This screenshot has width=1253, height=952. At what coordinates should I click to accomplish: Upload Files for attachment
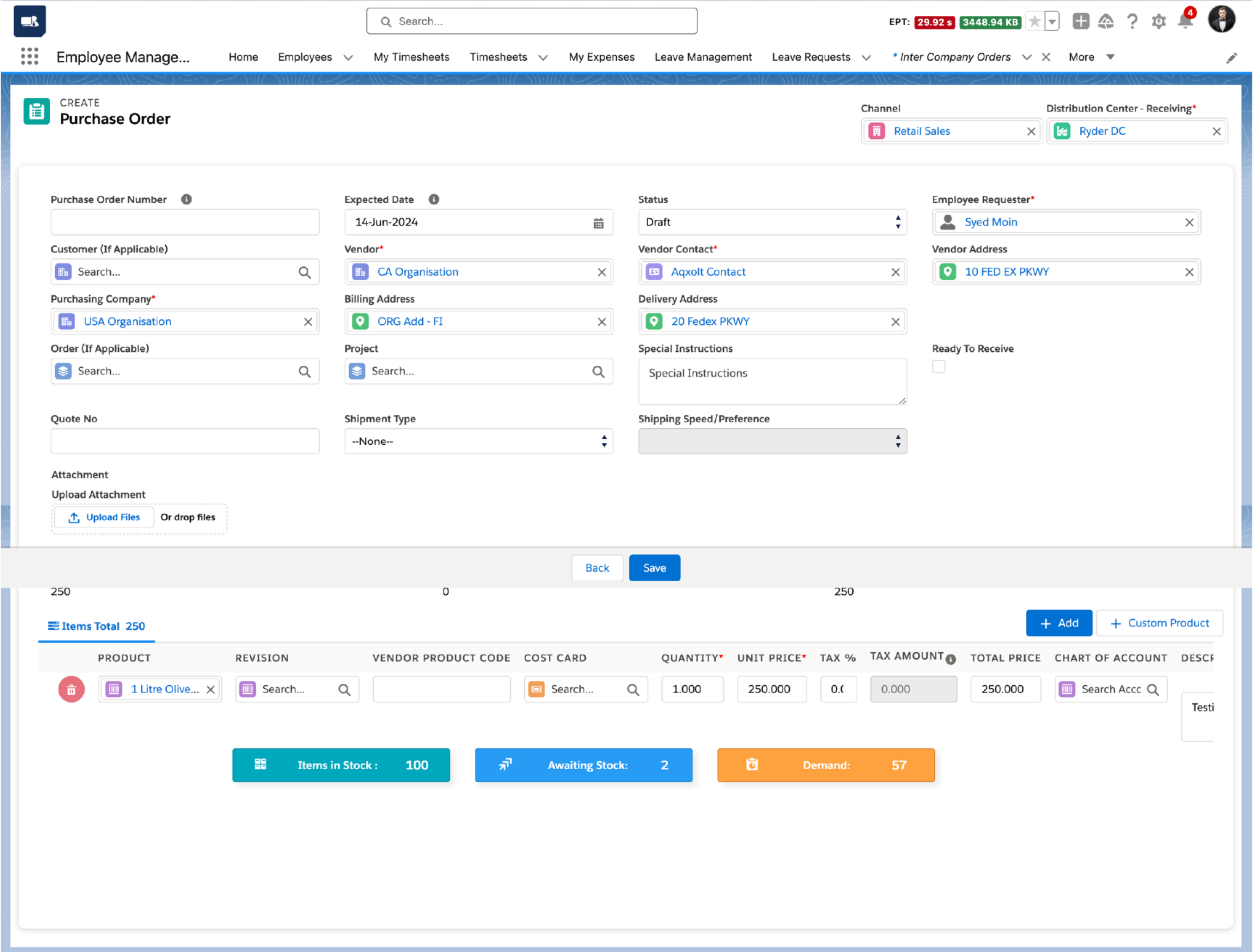tap(104, 518)
